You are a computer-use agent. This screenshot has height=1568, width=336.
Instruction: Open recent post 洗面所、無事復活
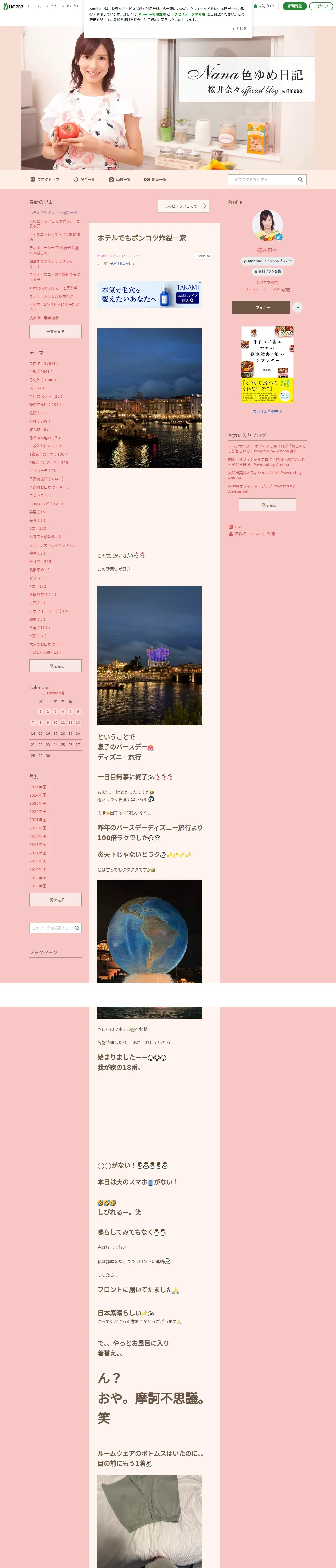44,318
